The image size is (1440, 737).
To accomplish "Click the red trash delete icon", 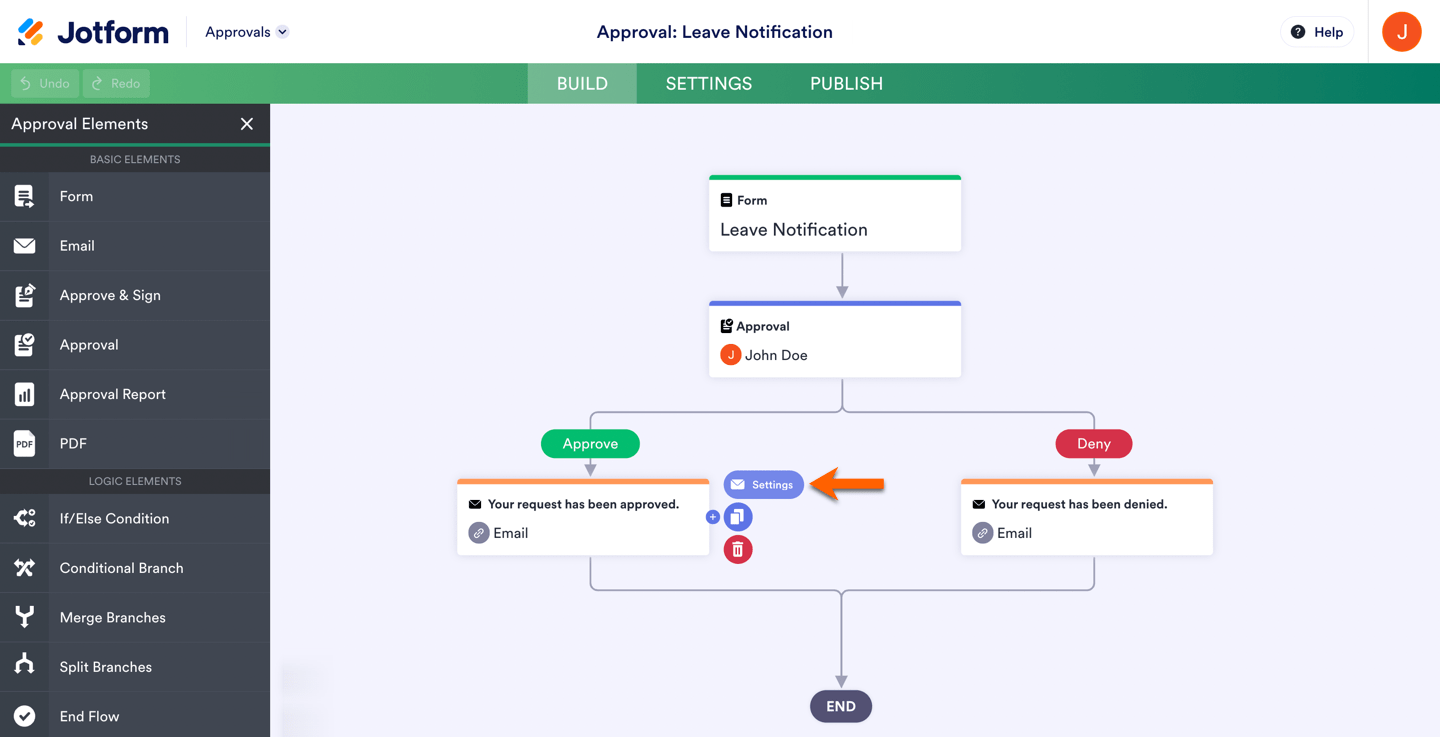I will coord(738,550).
